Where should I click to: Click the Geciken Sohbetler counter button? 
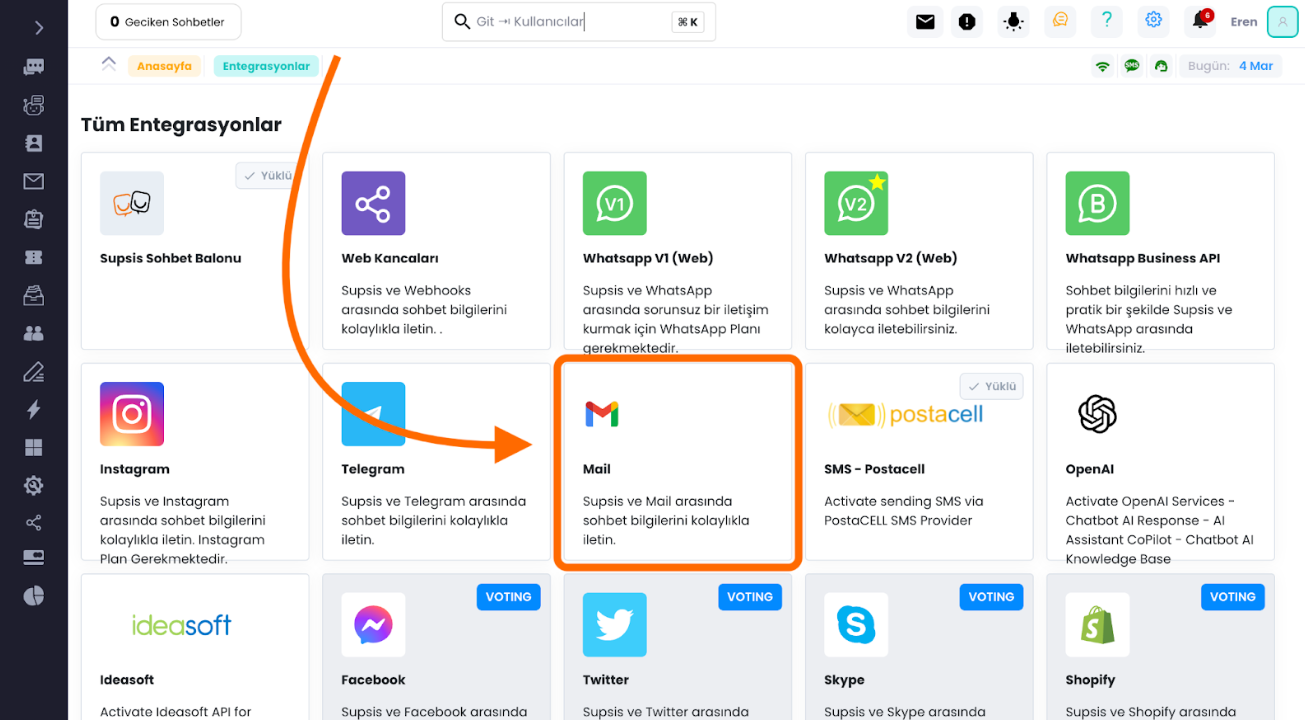pyautogui.click(x=168, y=22)
